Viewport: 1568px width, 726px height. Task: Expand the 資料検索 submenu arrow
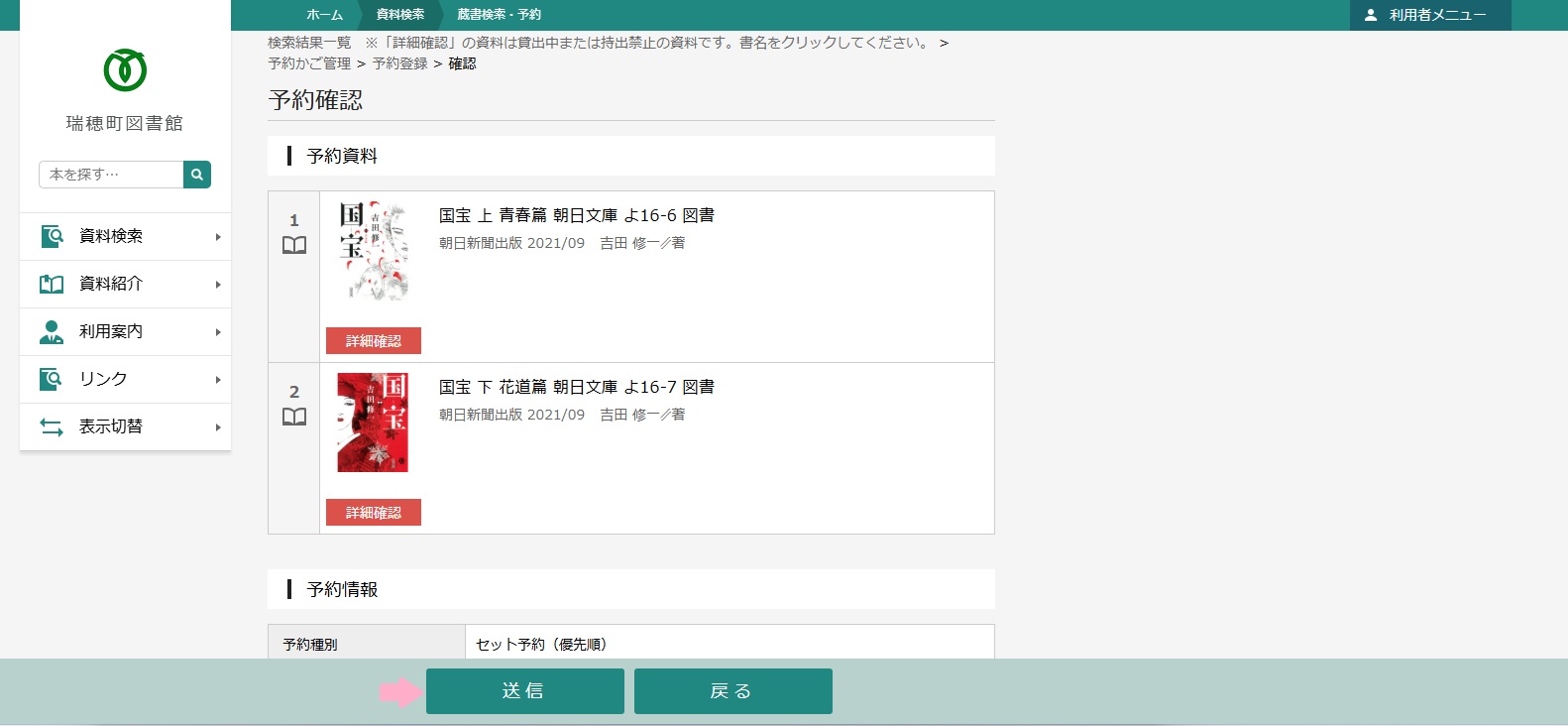pos(218,237)
